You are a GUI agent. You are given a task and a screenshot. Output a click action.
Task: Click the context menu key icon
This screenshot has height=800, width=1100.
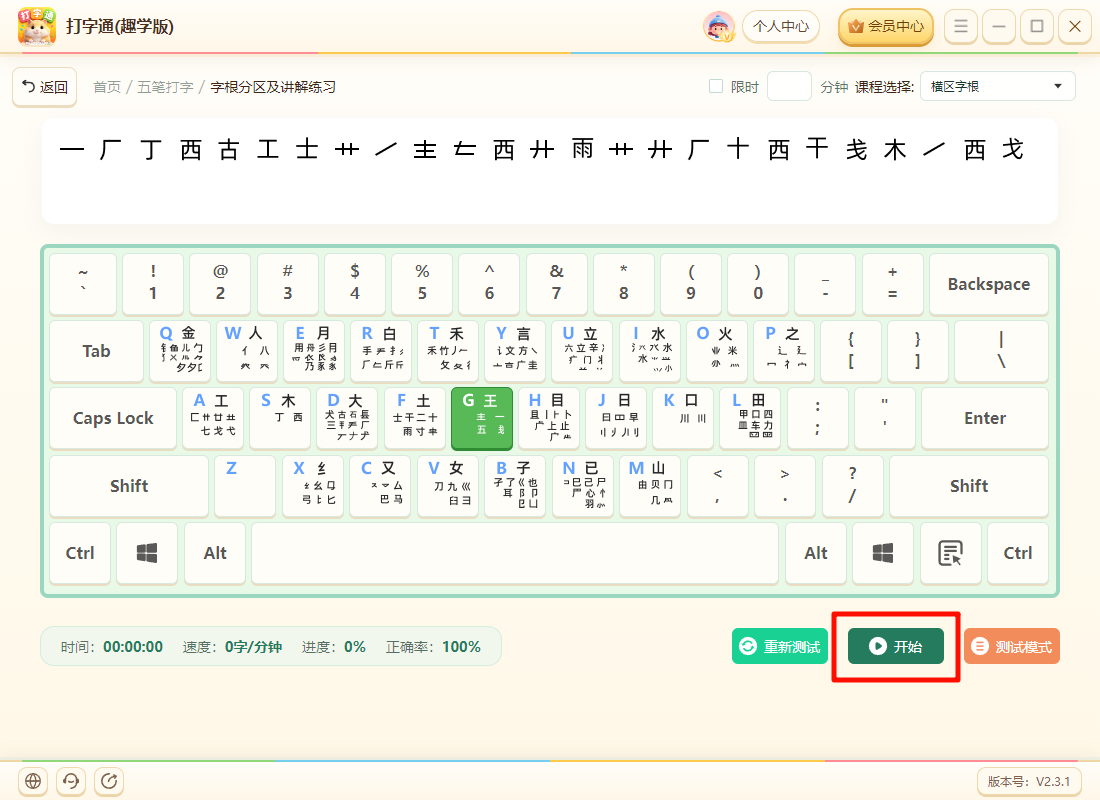point(950,553)
